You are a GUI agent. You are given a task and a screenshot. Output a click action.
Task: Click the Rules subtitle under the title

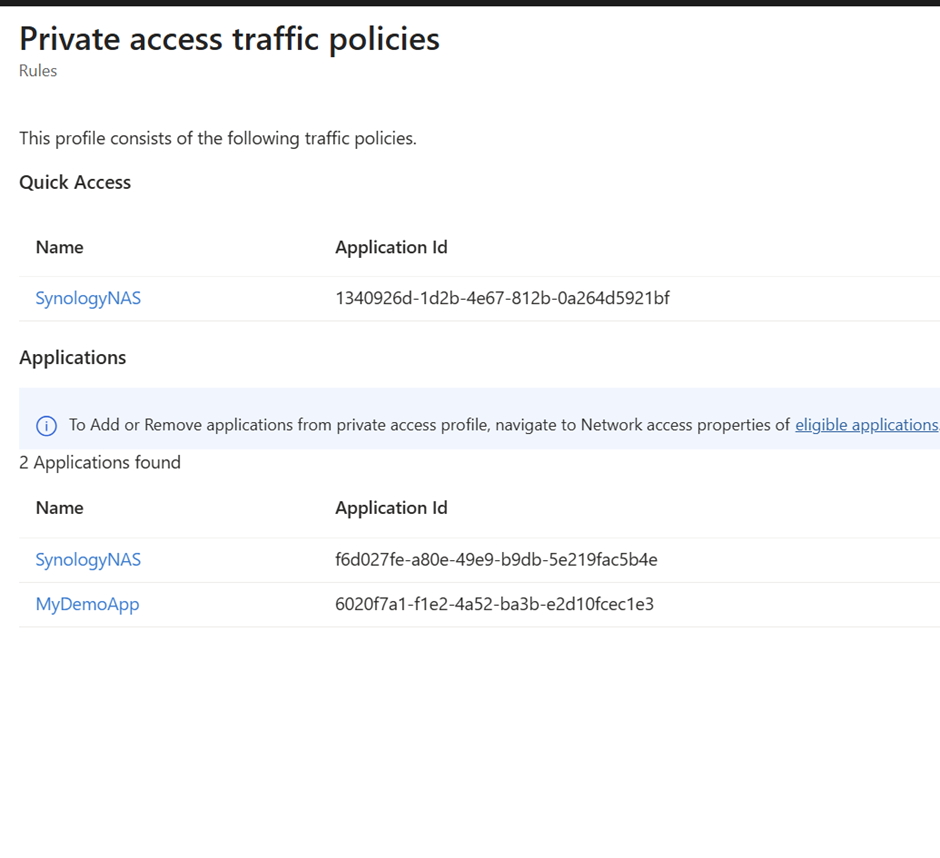point(38,71)
